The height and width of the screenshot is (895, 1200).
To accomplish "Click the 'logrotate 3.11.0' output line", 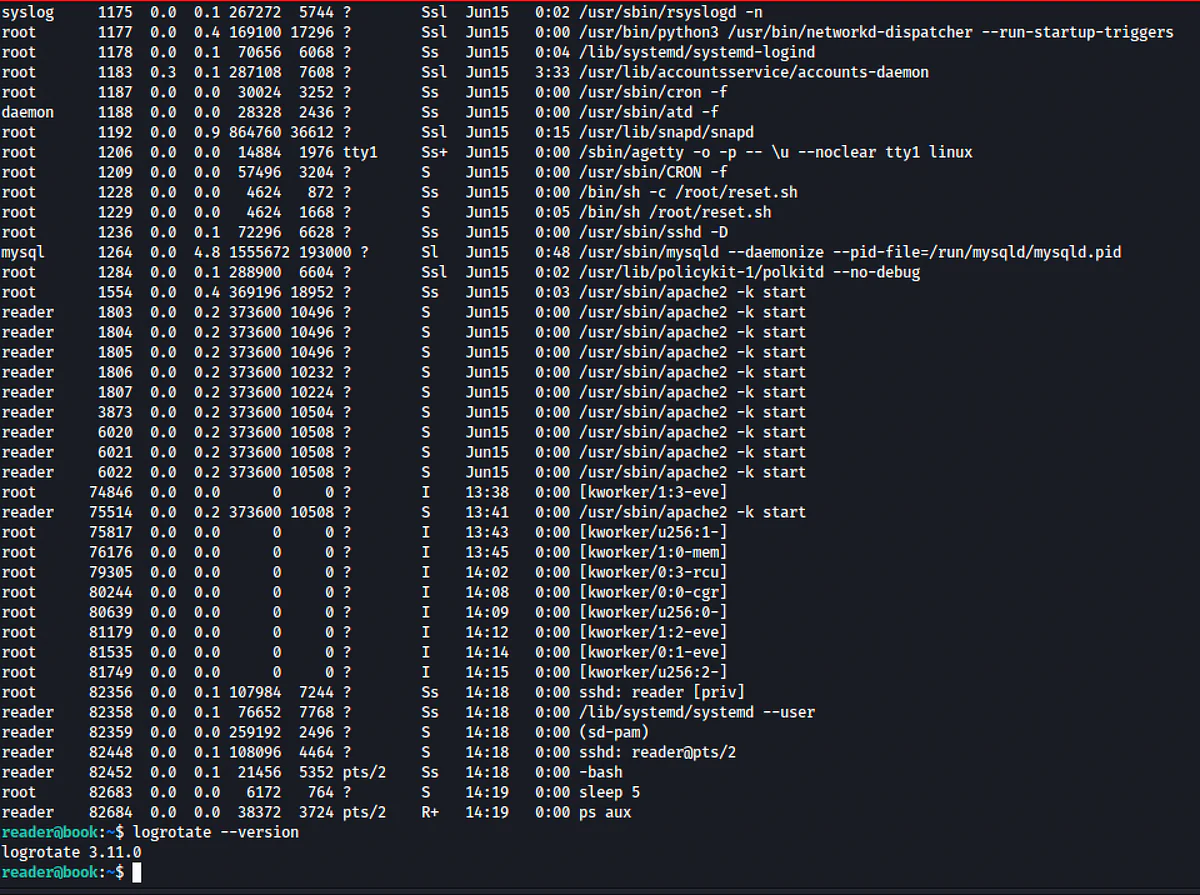I will pyautogui.click(x=71, y=852).
